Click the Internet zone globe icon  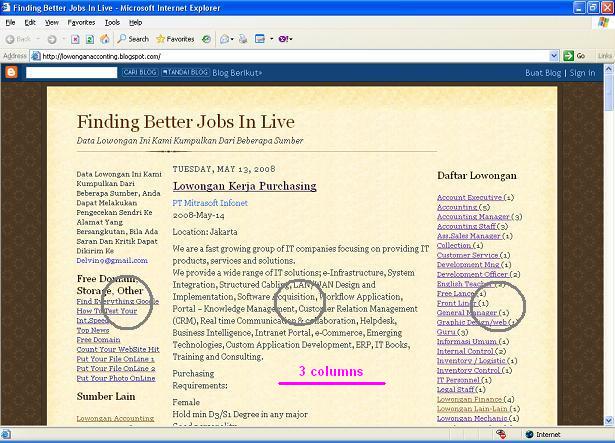529,434
